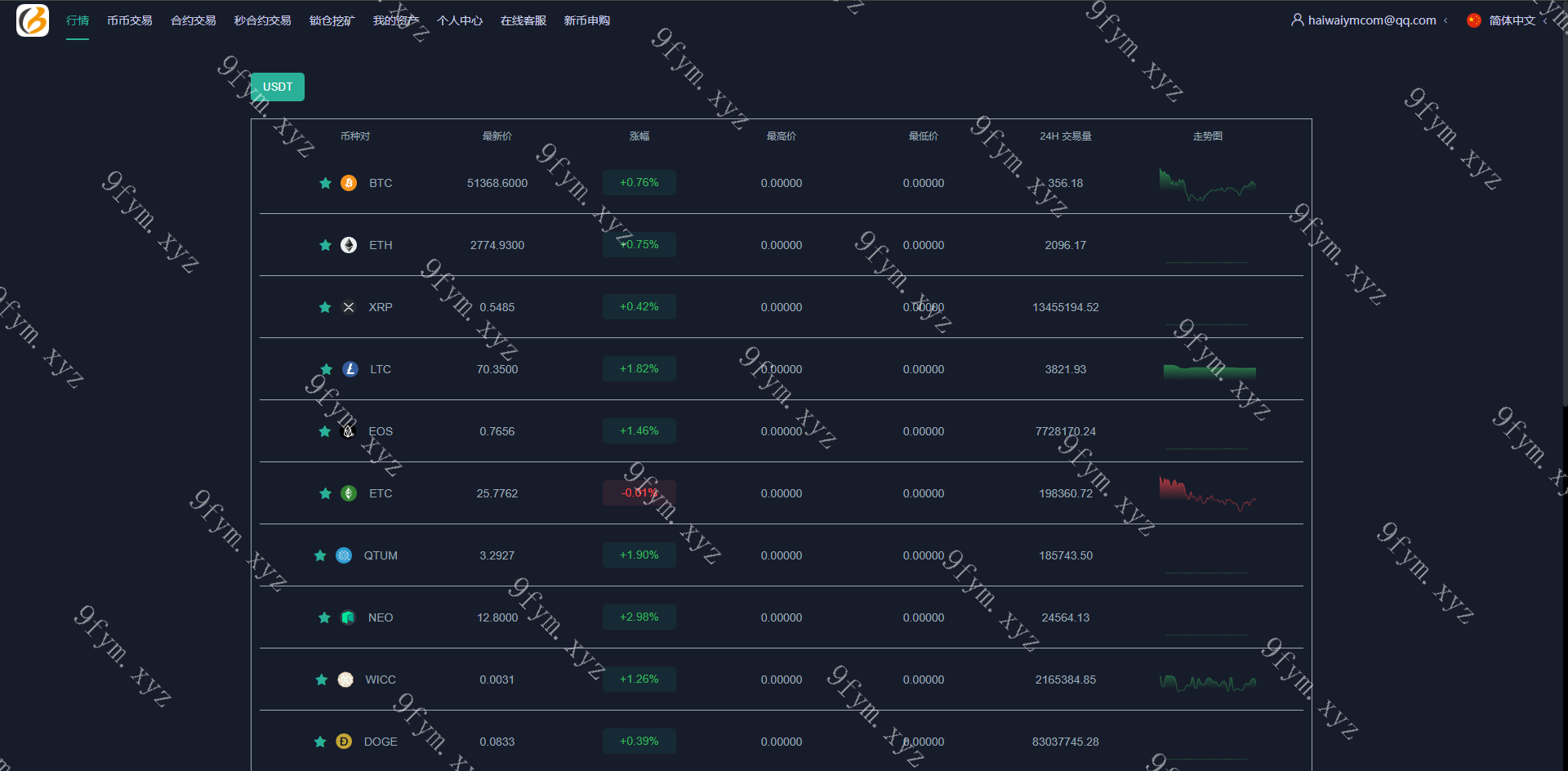Screen dimensions: 1568x771
Task: Click BTC price 51368.6000
Action: pyautogui.click(x=497, y=183)
